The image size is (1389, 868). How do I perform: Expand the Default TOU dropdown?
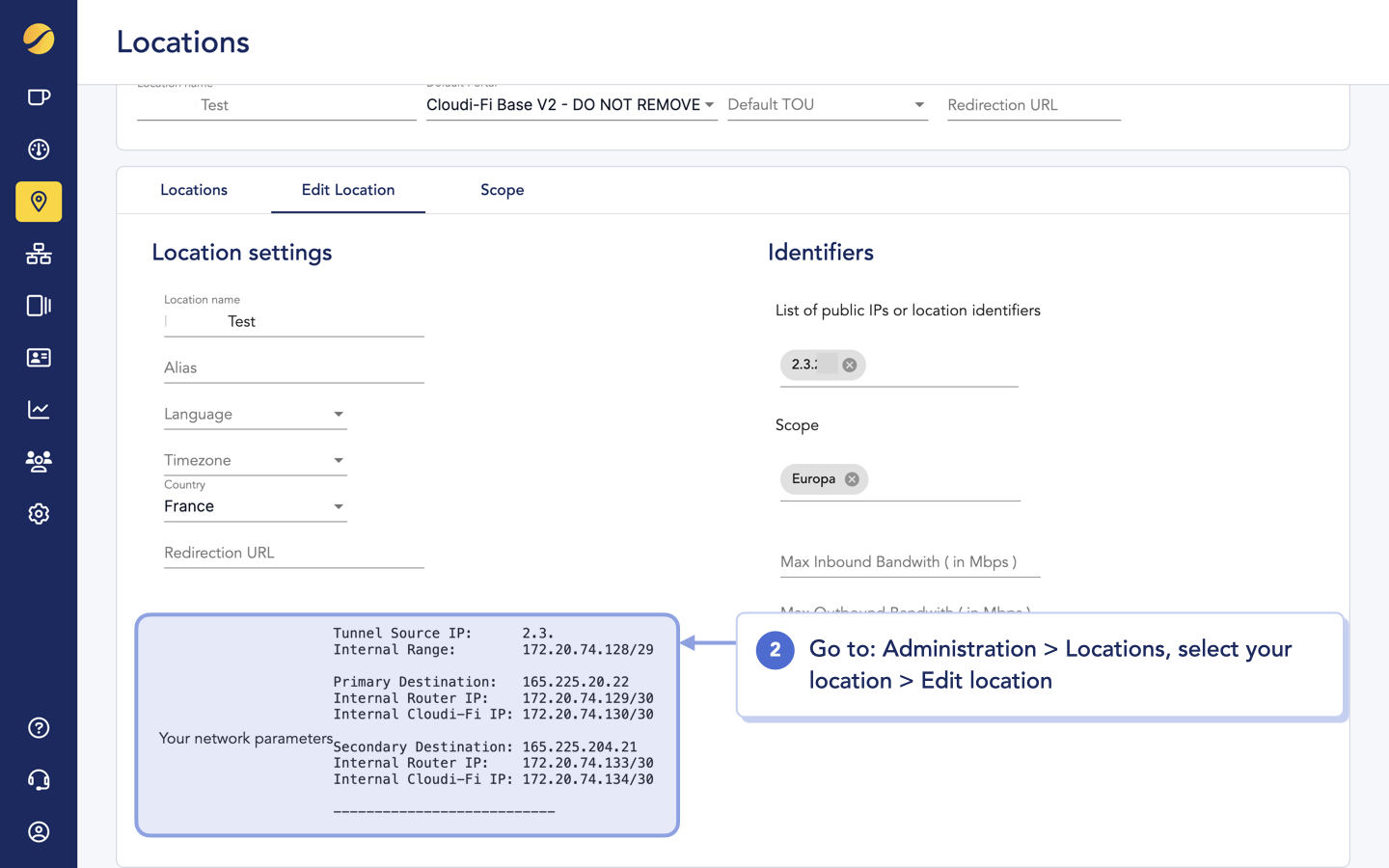[x=828, y=105]
